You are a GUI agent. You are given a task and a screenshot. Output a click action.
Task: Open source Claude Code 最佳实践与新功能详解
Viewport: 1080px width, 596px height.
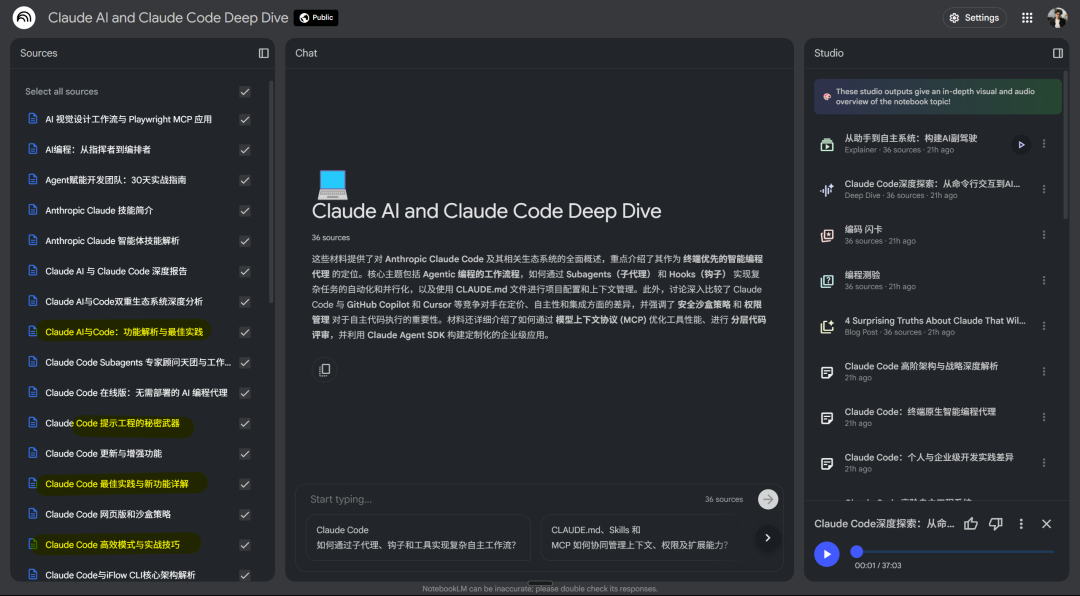coord(117,484)
